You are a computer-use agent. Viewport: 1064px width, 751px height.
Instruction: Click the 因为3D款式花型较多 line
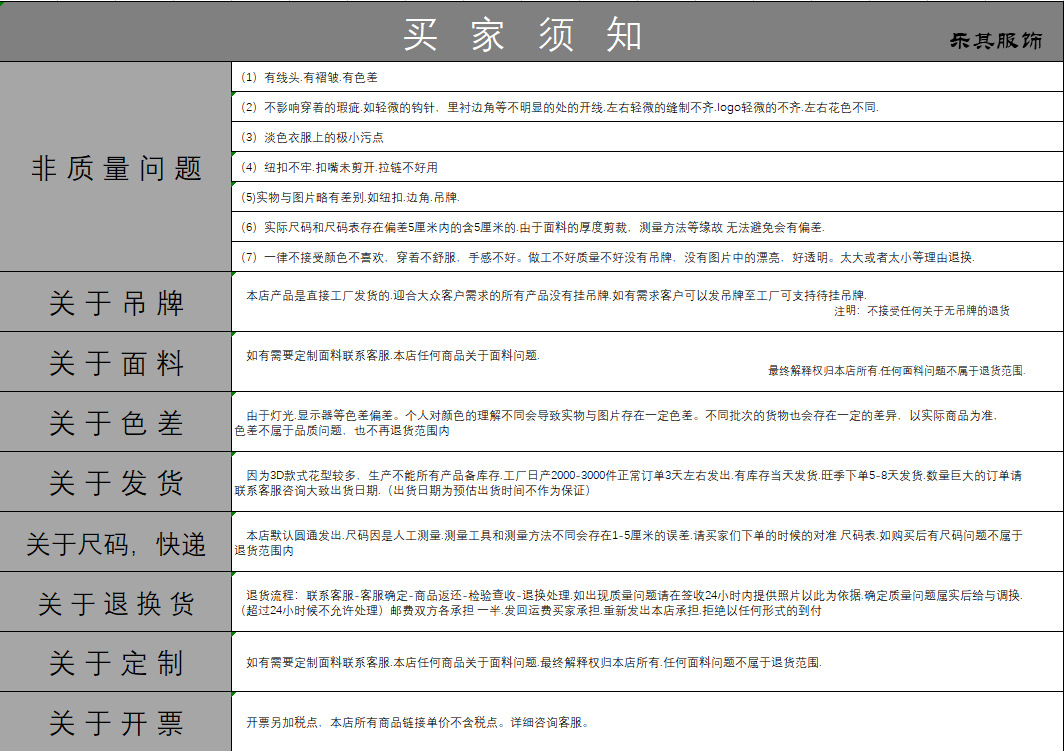[634, 476]
